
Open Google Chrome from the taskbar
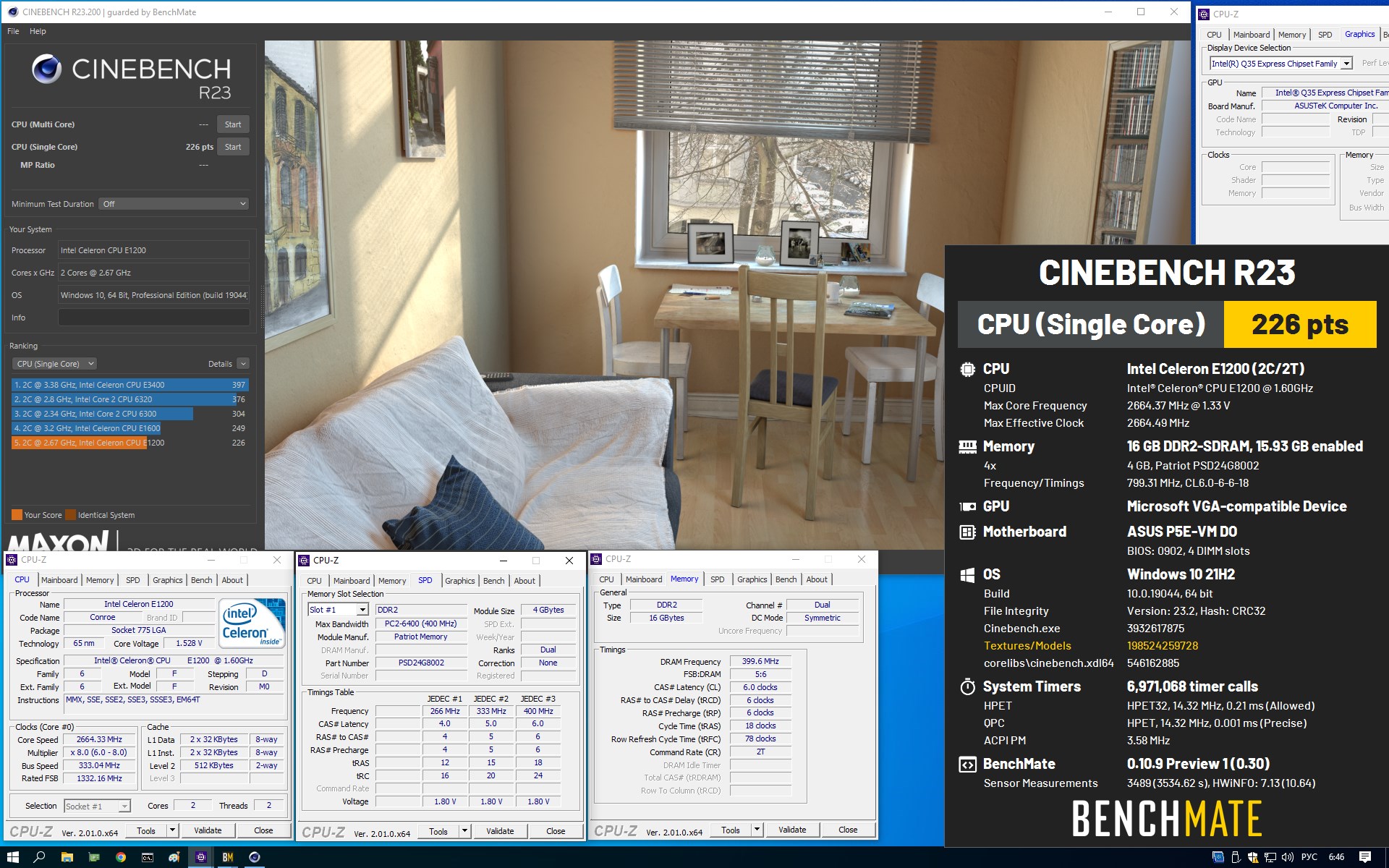(121, 857)
